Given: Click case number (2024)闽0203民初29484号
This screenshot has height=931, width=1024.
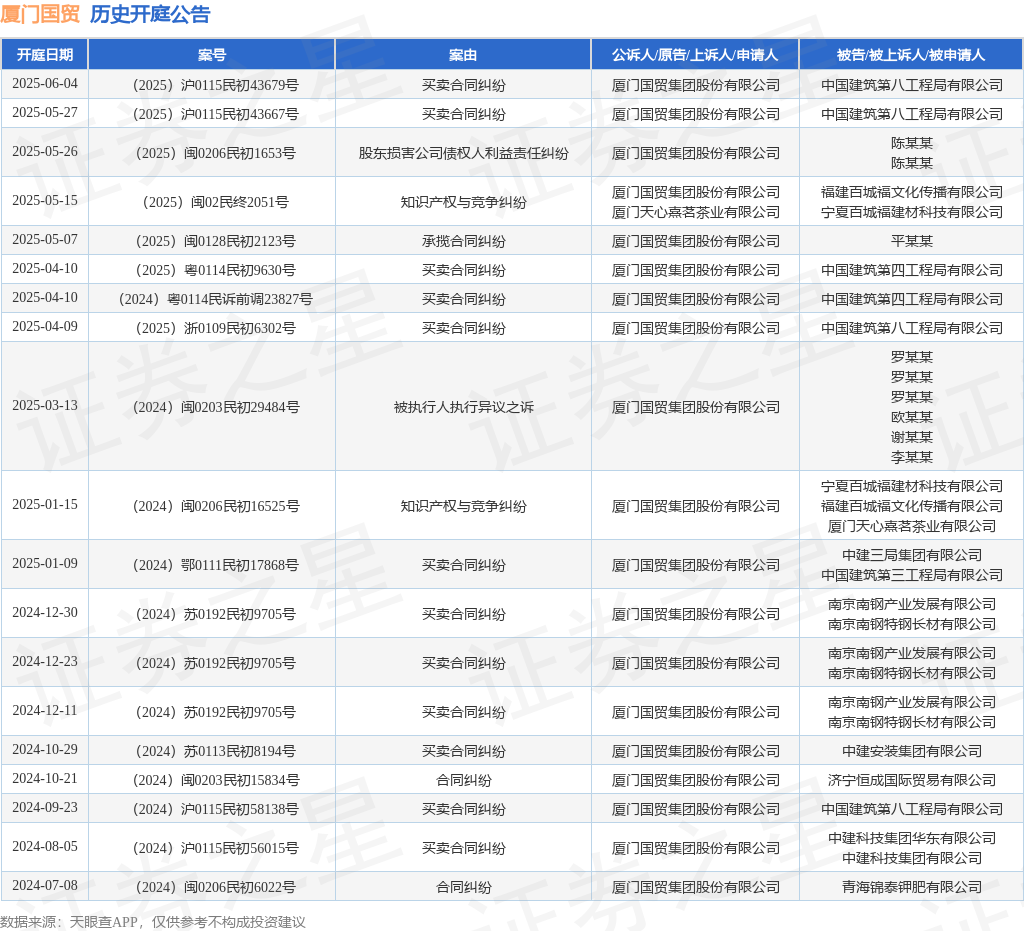Looking at the screenshot, I should pos(216,407).
